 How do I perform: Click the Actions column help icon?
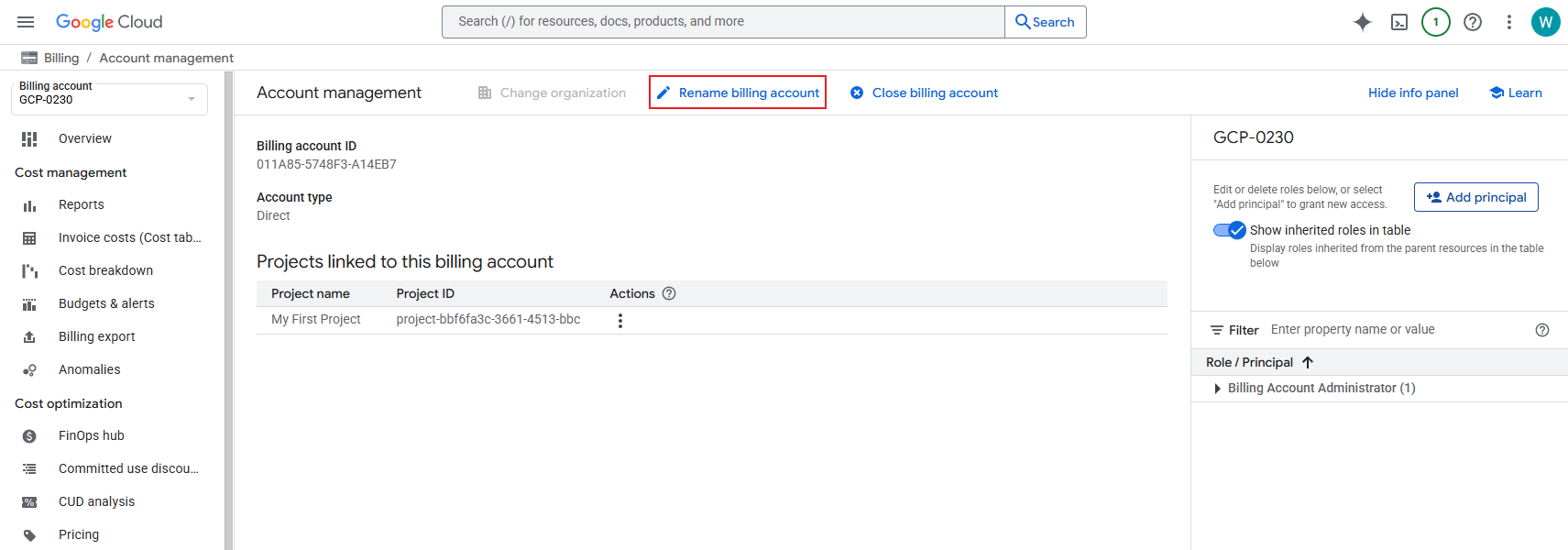tap(669, 293)
